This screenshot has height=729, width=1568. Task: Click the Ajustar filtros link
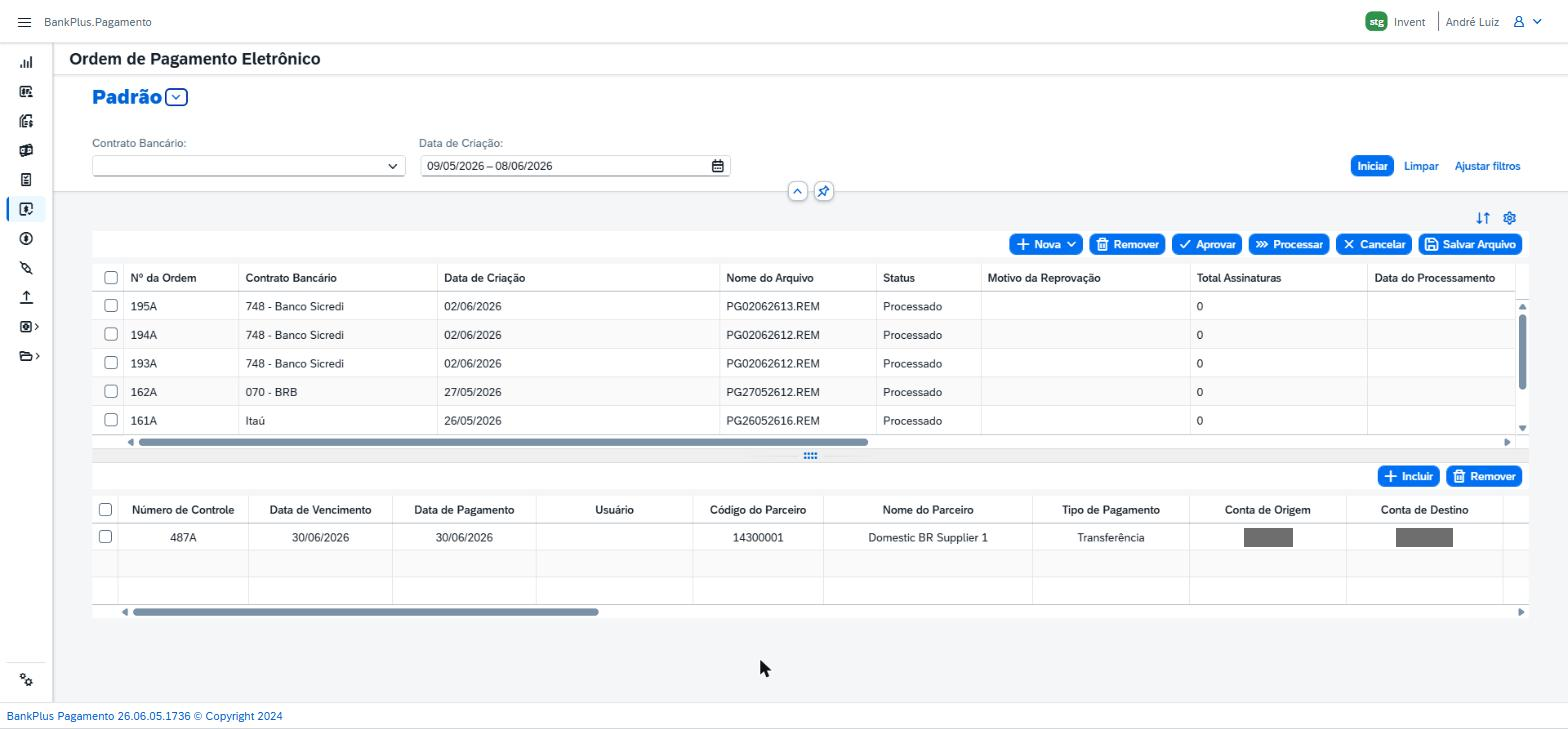[x=1487, y=166]
